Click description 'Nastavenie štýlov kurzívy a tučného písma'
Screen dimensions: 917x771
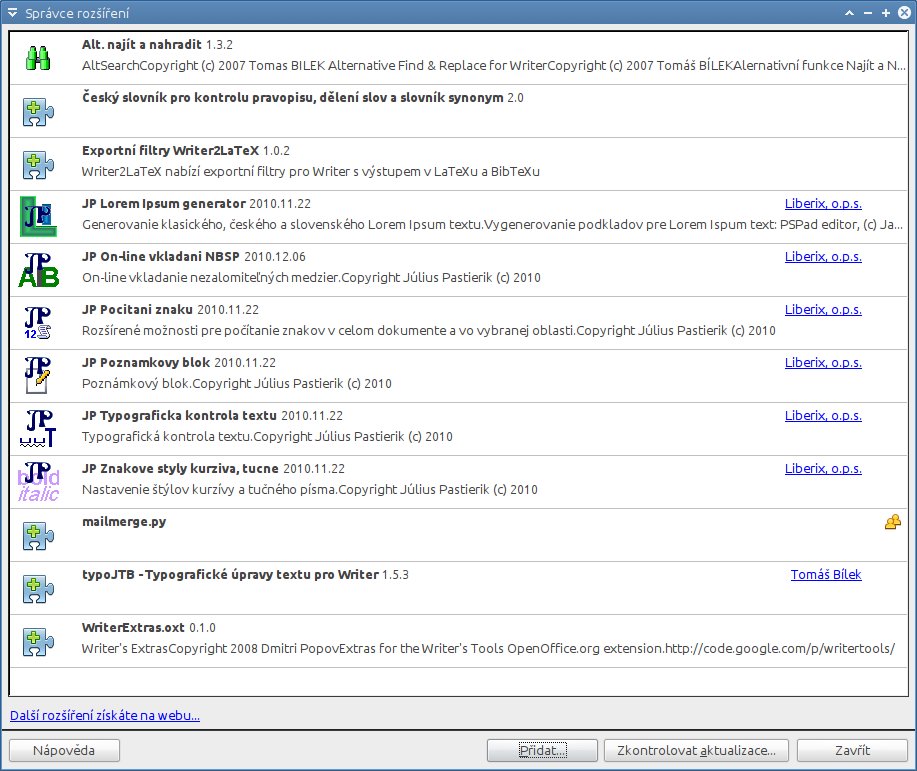point(309,490)
